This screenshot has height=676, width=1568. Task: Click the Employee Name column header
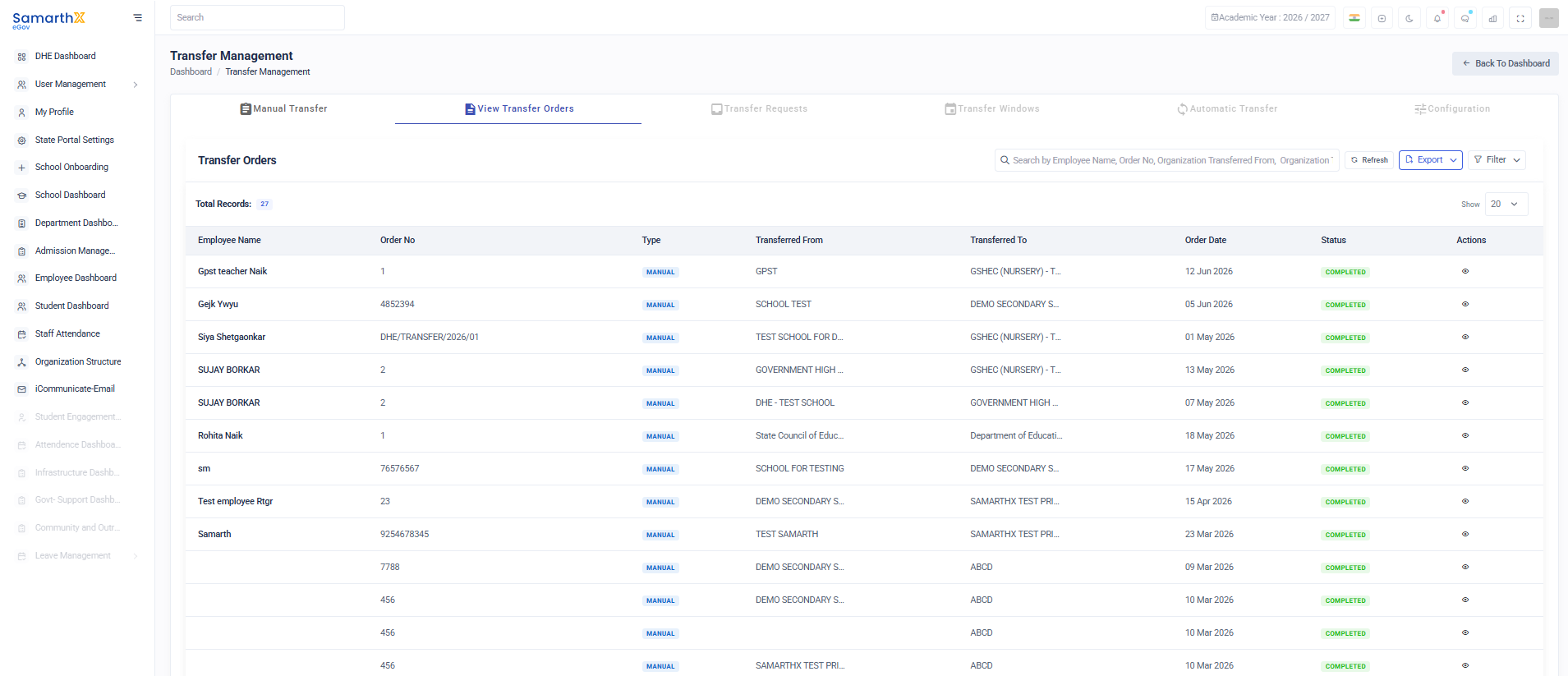229,241
